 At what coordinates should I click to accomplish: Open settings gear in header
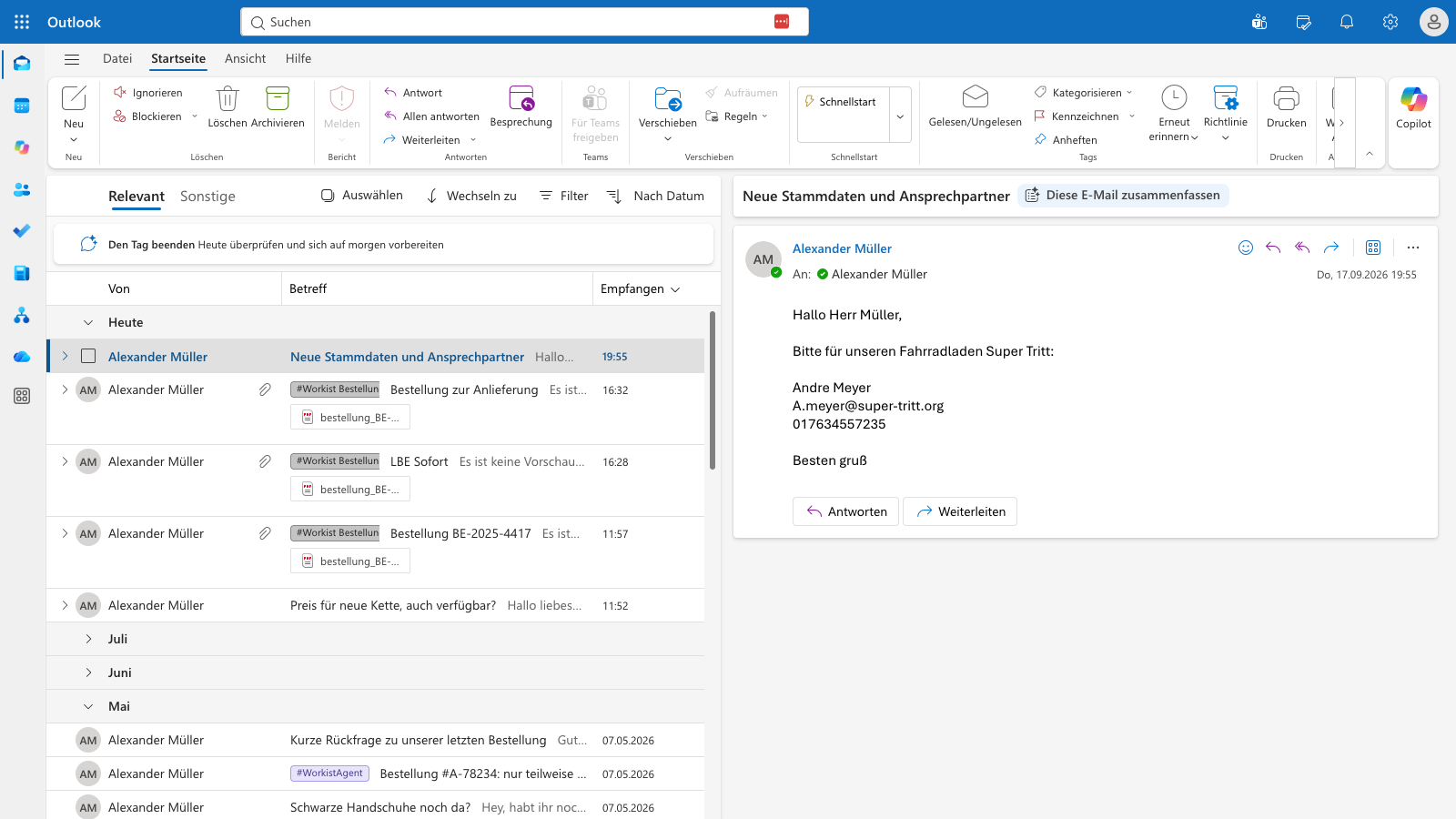coord(1390,22)
